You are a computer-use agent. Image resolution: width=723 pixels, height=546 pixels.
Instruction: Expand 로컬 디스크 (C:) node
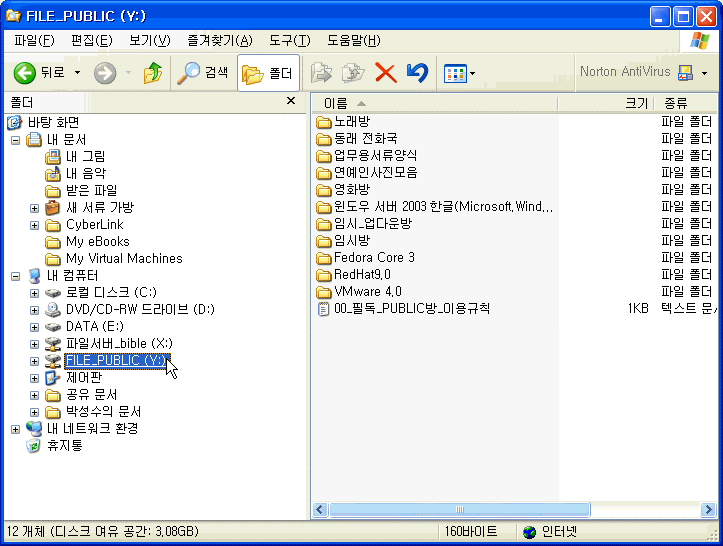click(x=35, y=293)
